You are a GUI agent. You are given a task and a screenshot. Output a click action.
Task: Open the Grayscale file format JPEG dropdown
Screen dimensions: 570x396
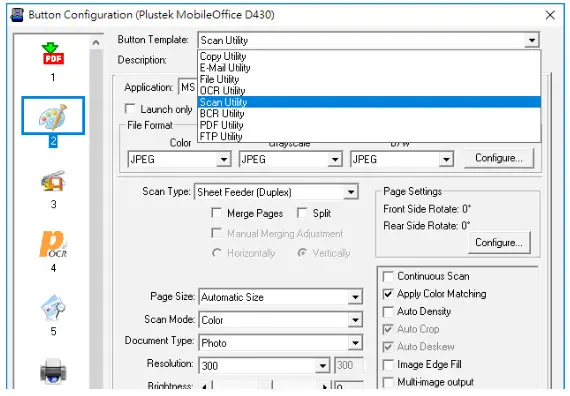pyautogui.click(x=334, y=160)
